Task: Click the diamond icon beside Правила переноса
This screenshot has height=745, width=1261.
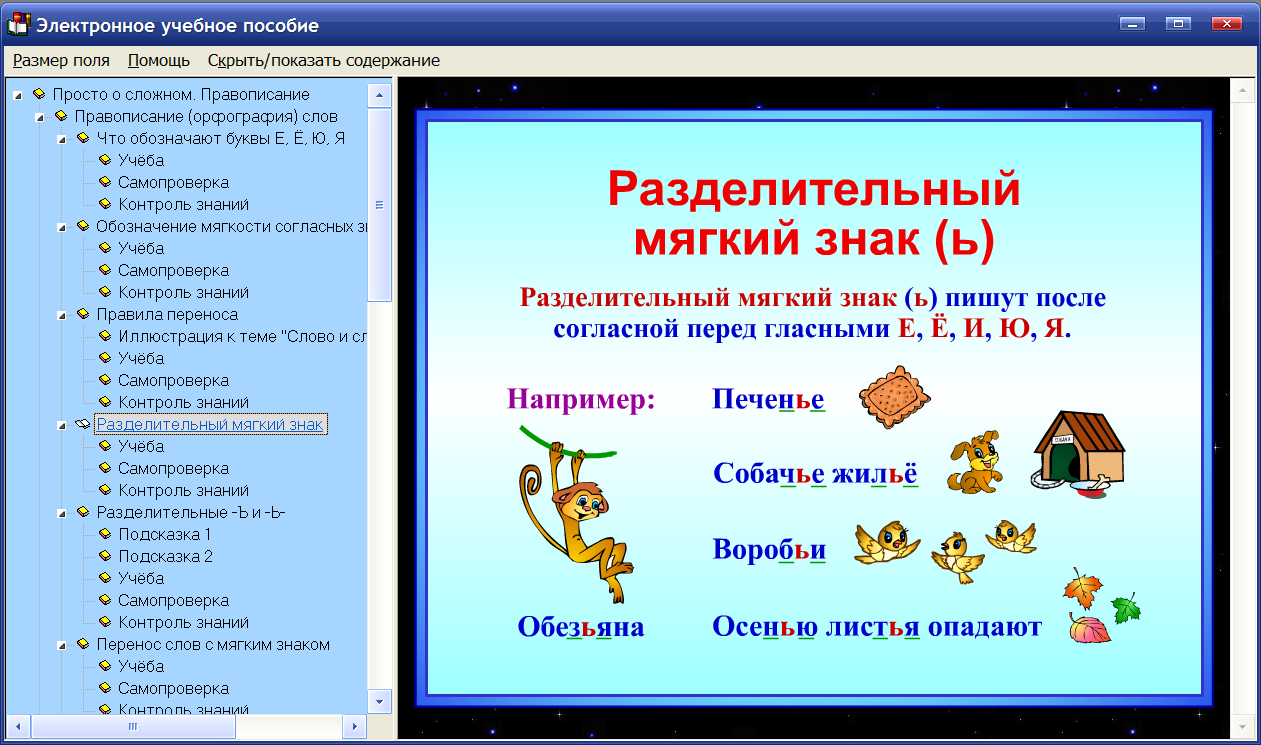Action: pyautogui.click(x=81, y=314)
